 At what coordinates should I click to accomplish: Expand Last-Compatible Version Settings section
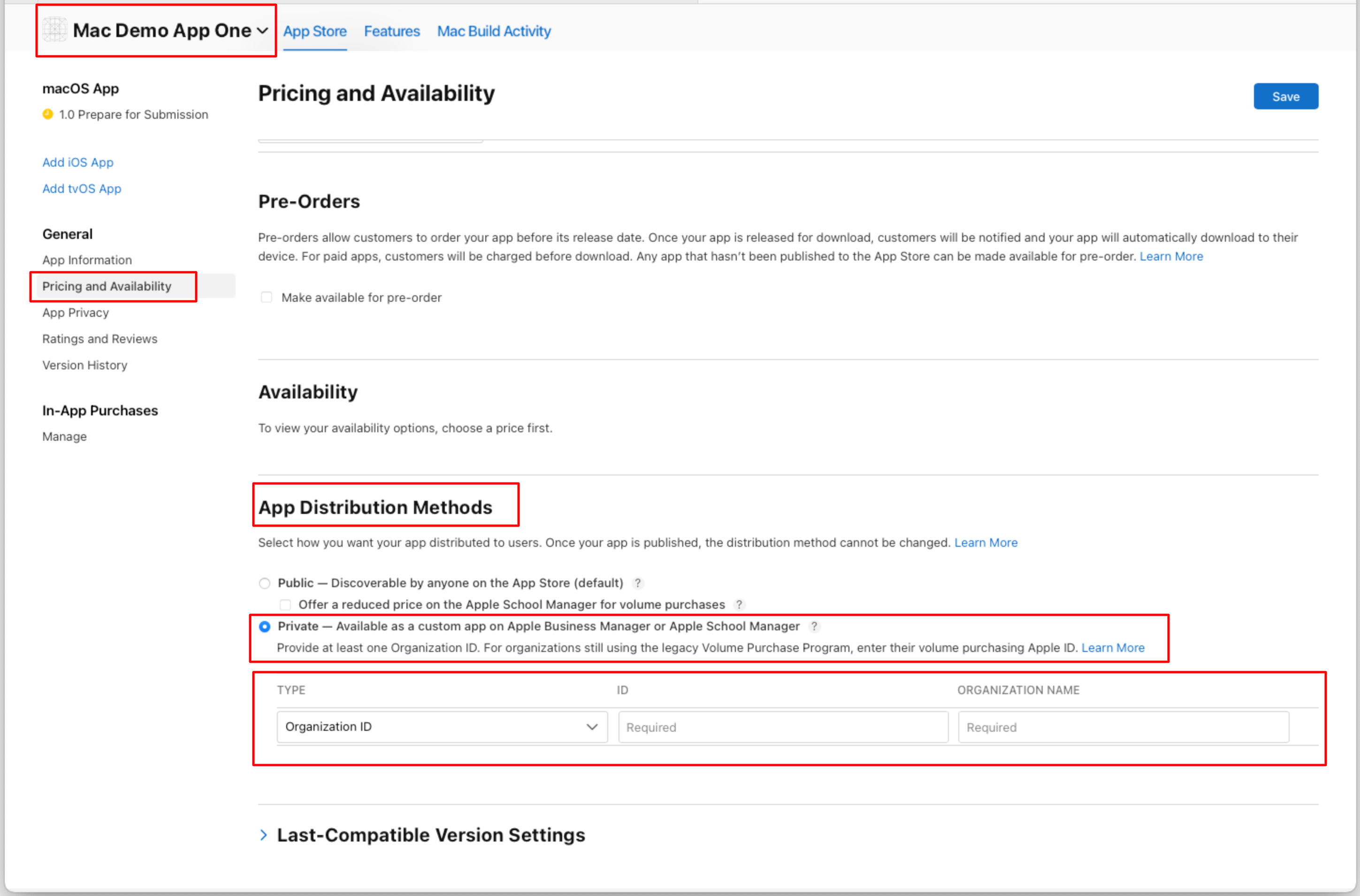coord(263,835)
